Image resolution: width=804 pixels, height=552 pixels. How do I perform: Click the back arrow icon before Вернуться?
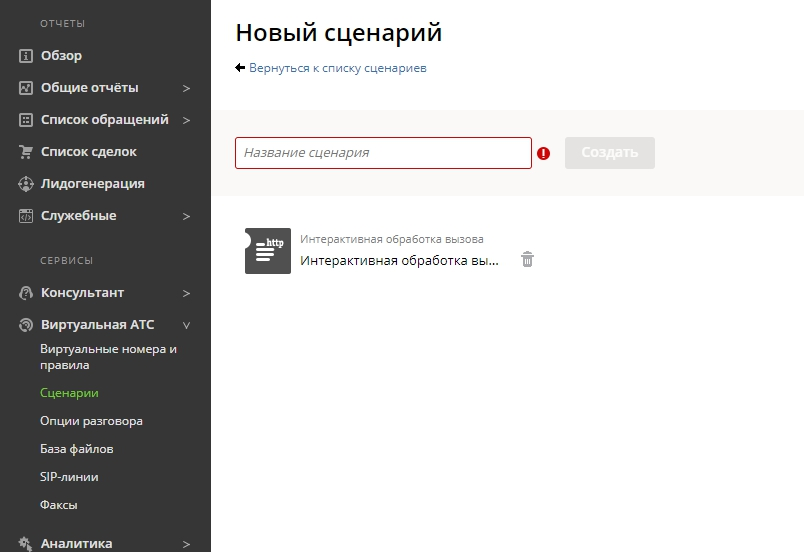pyautogui.click(x=240, y=68)
